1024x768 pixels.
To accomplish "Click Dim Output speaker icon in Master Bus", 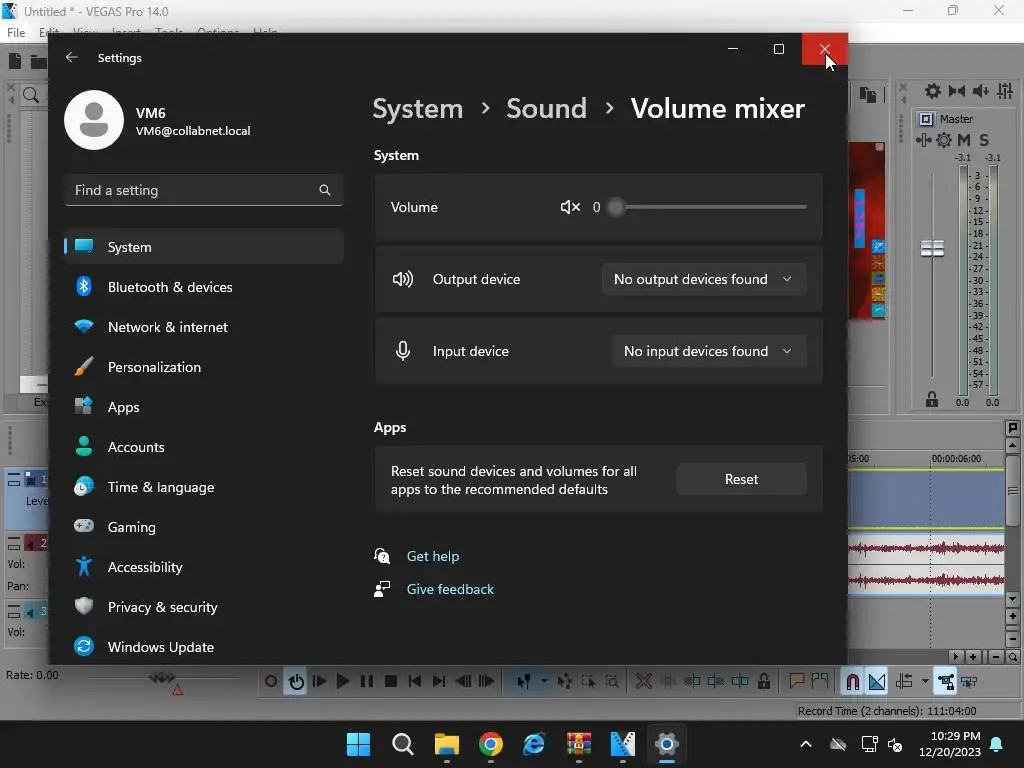I will coord(980,91).
